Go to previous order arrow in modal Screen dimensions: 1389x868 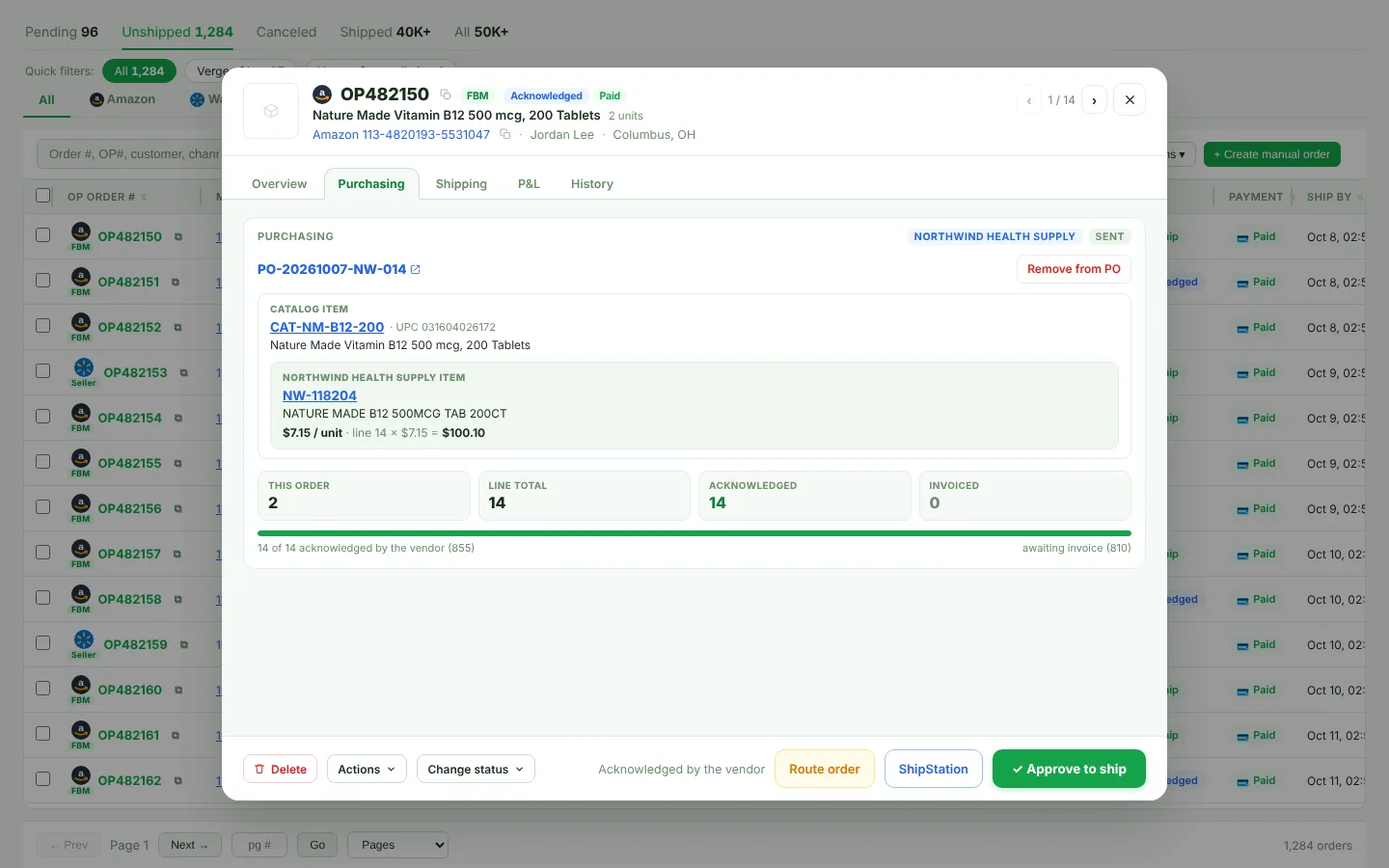1029,99
